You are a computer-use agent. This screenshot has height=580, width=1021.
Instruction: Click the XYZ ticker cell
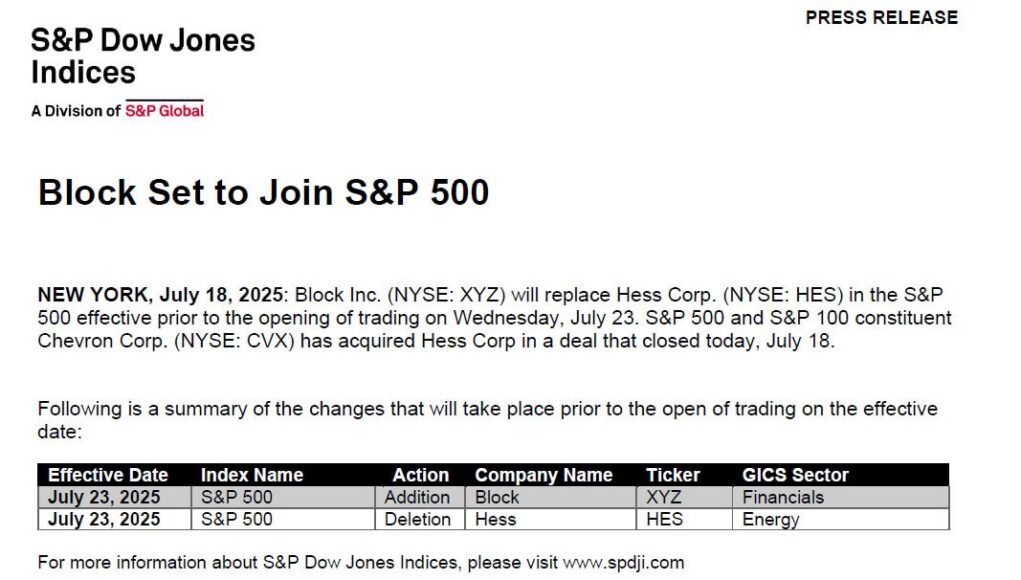point(684,497)
